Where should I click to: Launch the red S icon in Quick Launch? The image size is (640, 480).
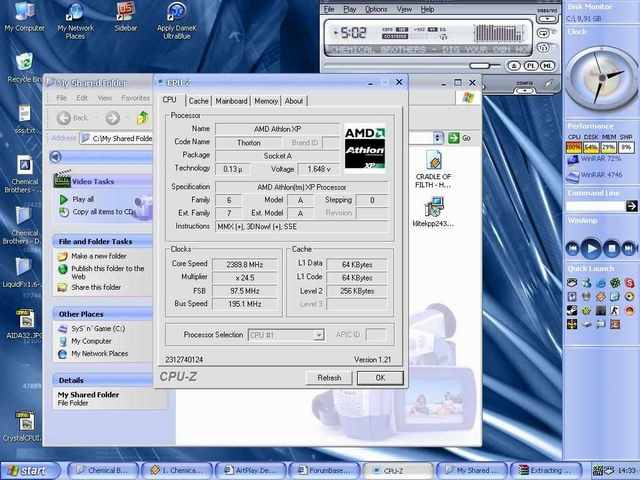point(630,282)
